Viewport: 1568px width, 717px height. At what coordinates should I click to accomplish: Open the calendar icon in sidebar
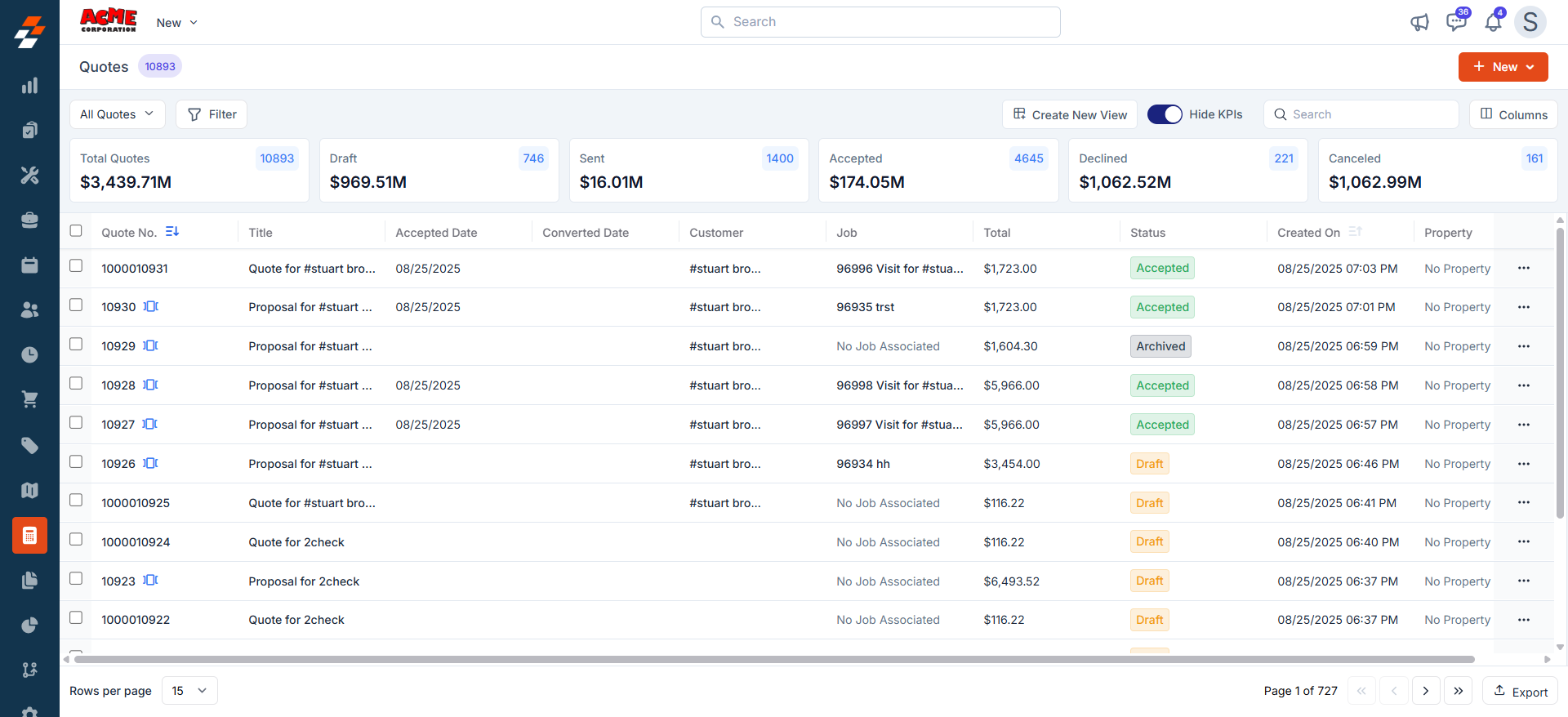[x=29, y=265]
